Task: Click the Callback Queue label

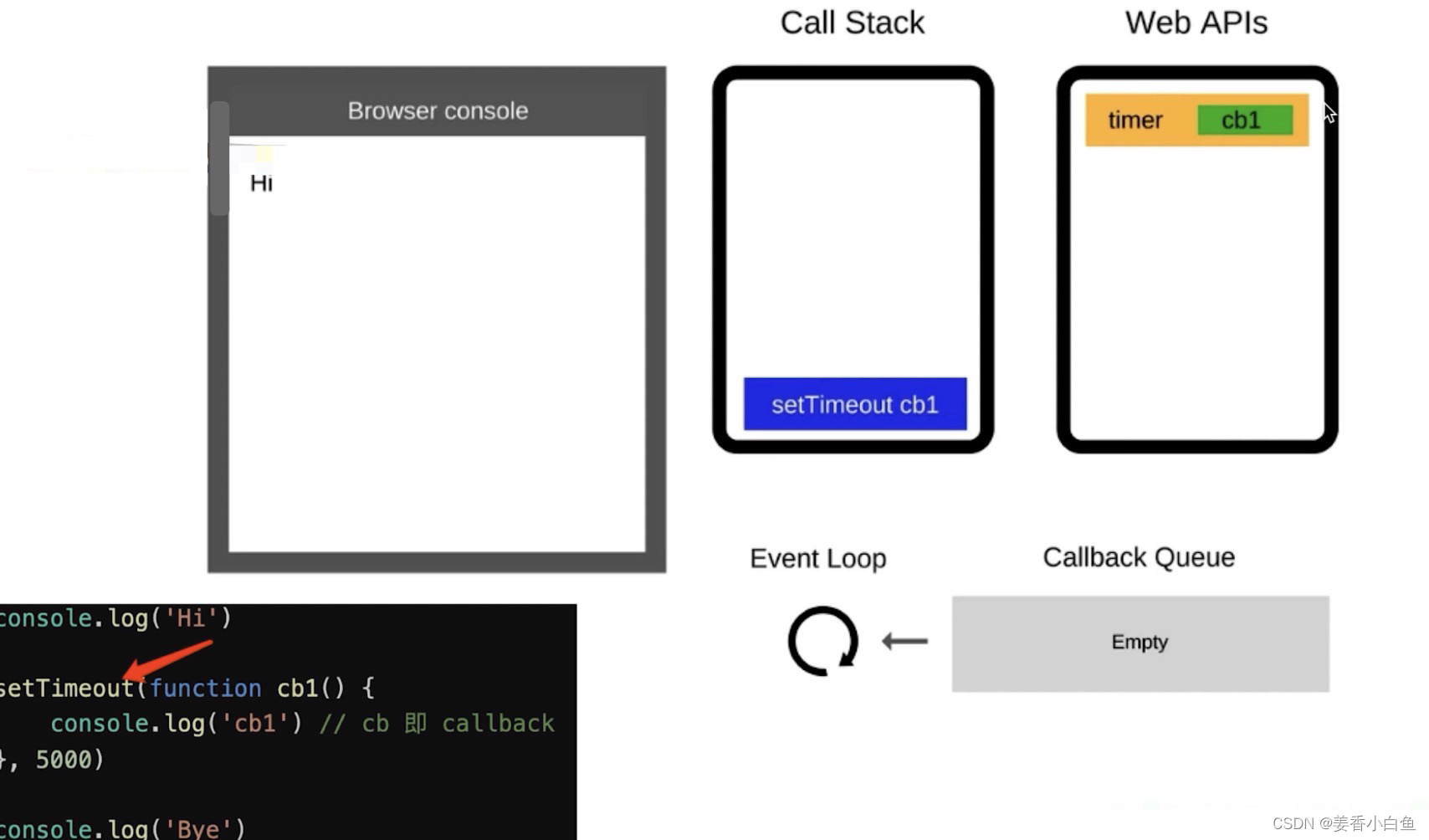Action: click(1139, 557)
